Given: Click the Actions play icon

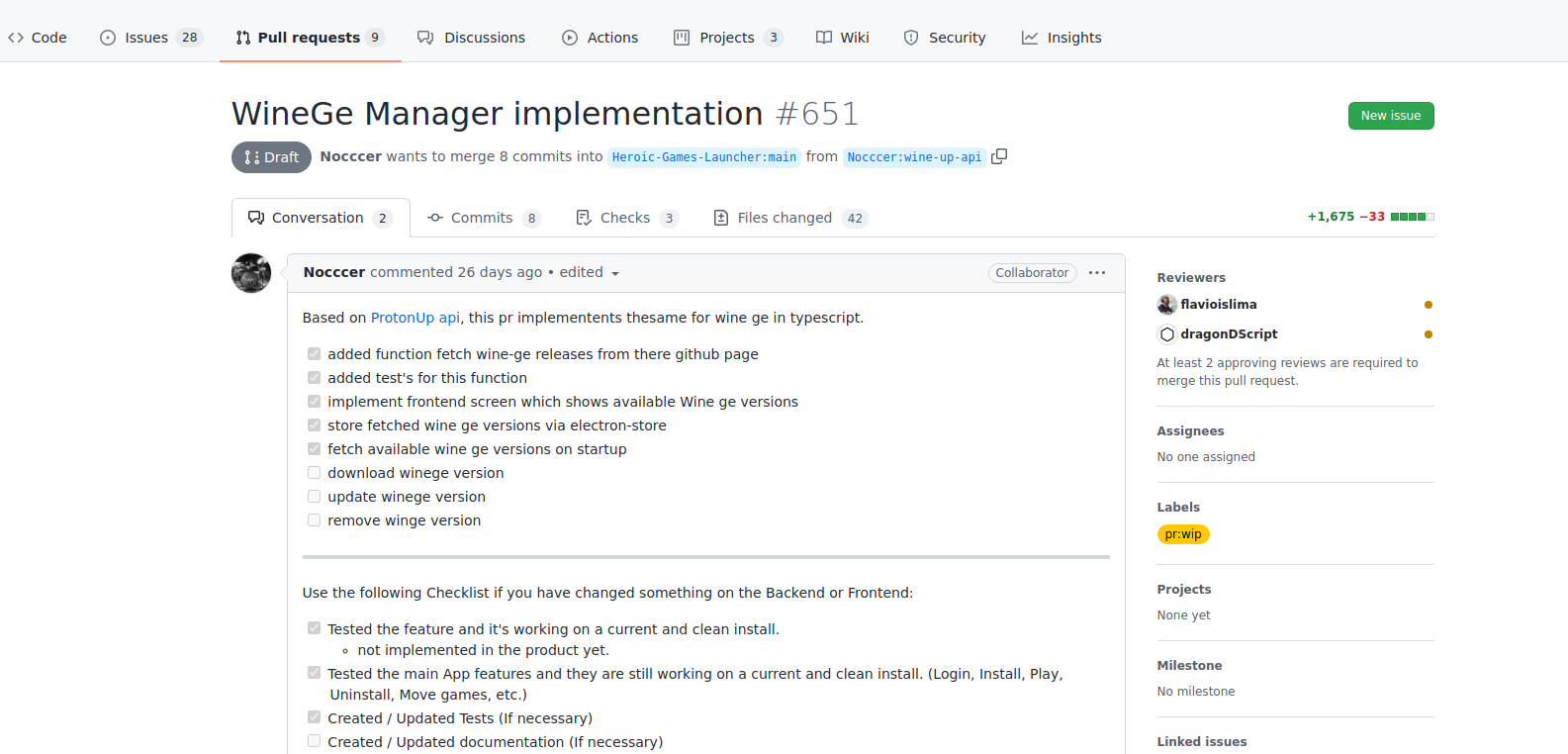Looking at the screenshot, I should click(x=570, y=38).
